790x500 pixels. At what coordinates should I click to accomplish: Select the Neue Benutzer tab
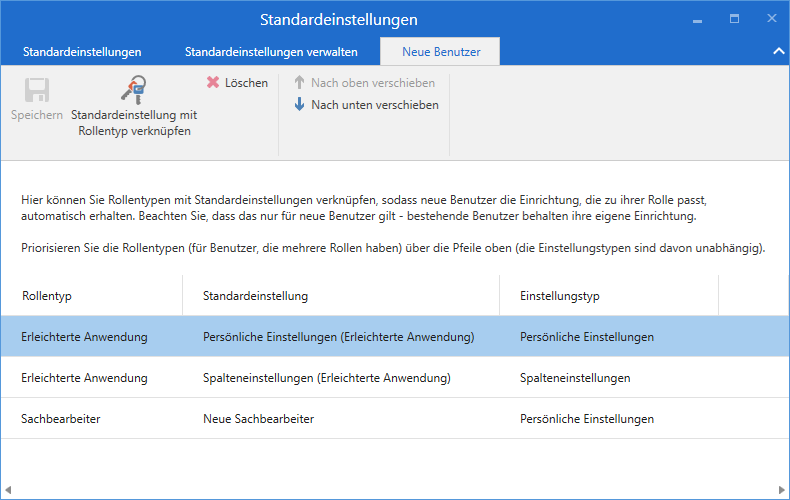(441, 52)
